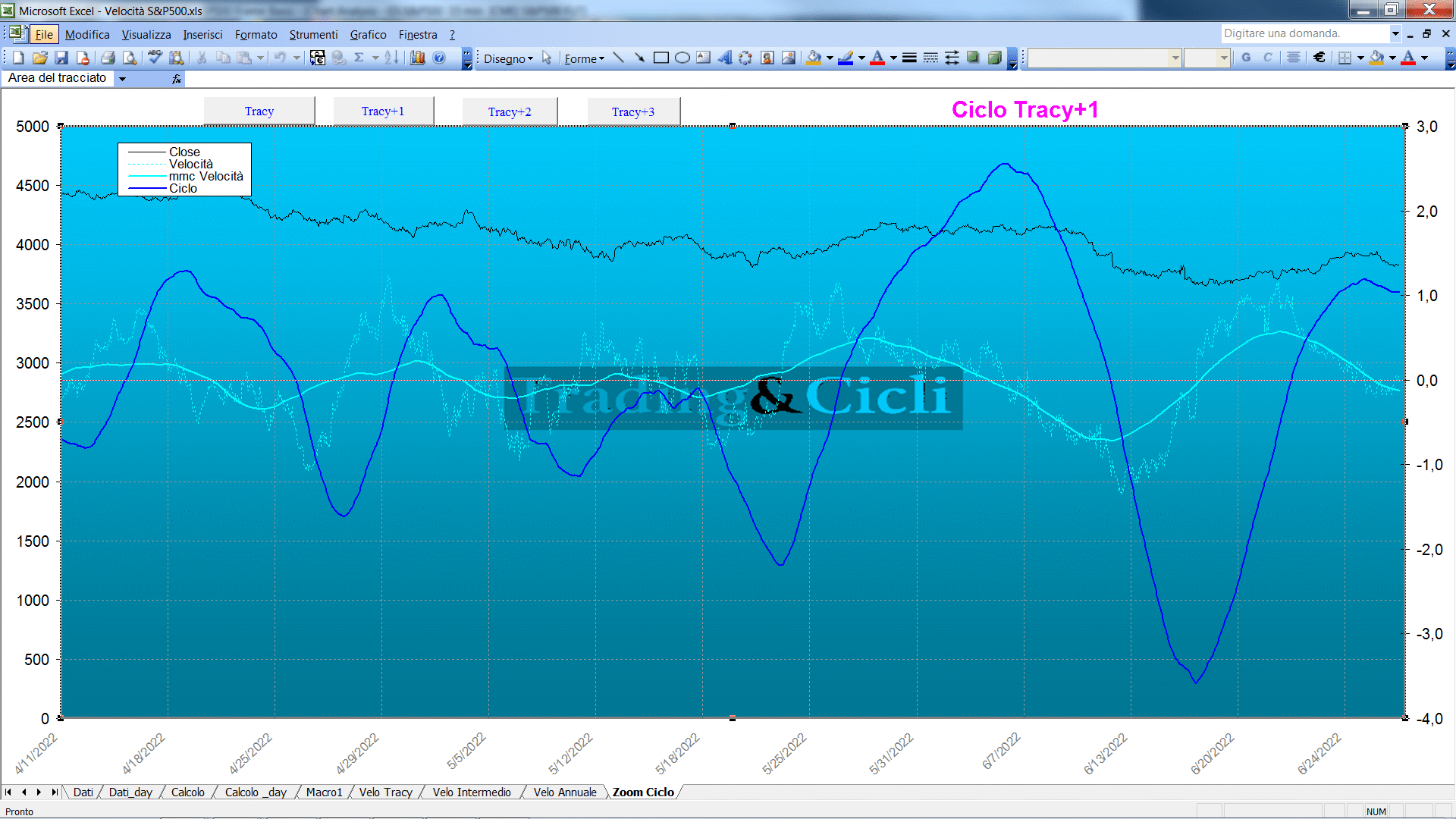
Task: Open the File menu
Action: click(44, 34)
